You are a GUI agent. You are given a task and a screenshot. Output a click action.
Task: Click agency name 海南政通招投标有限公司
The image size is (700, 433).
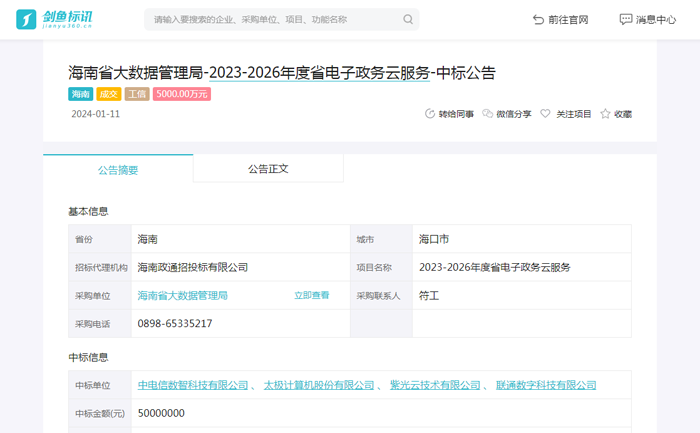[x=192, y=267]
